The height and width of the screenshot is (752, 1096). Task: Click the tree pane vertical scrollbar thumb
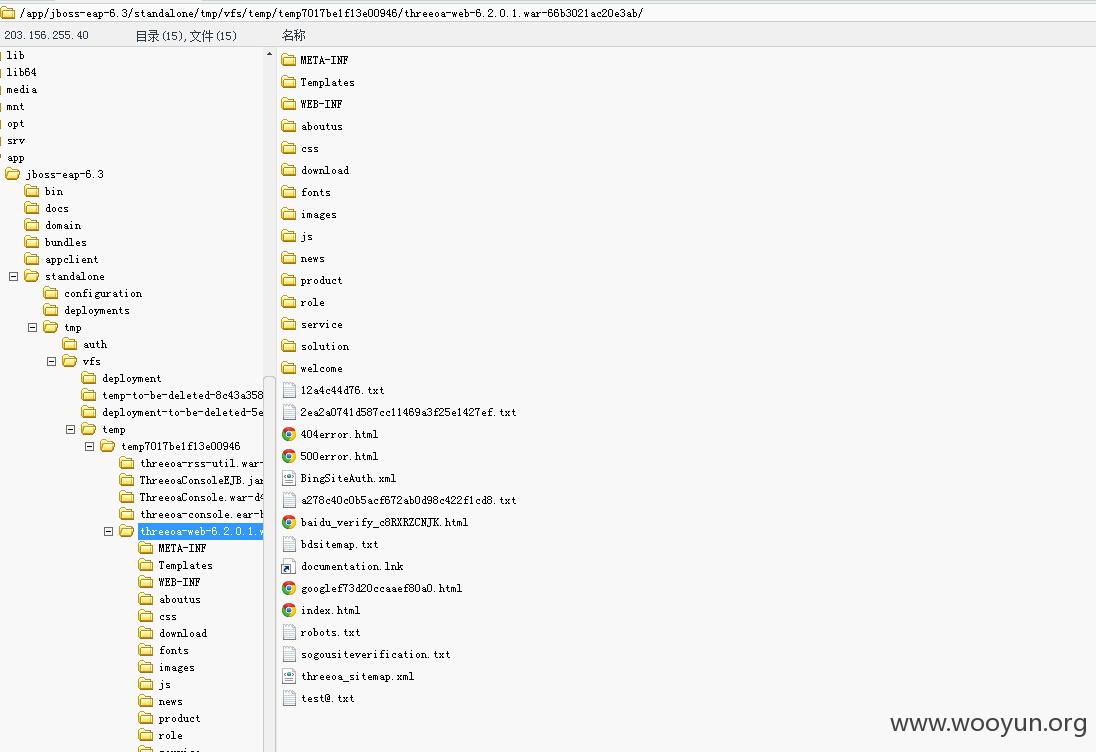click(269, 564)
